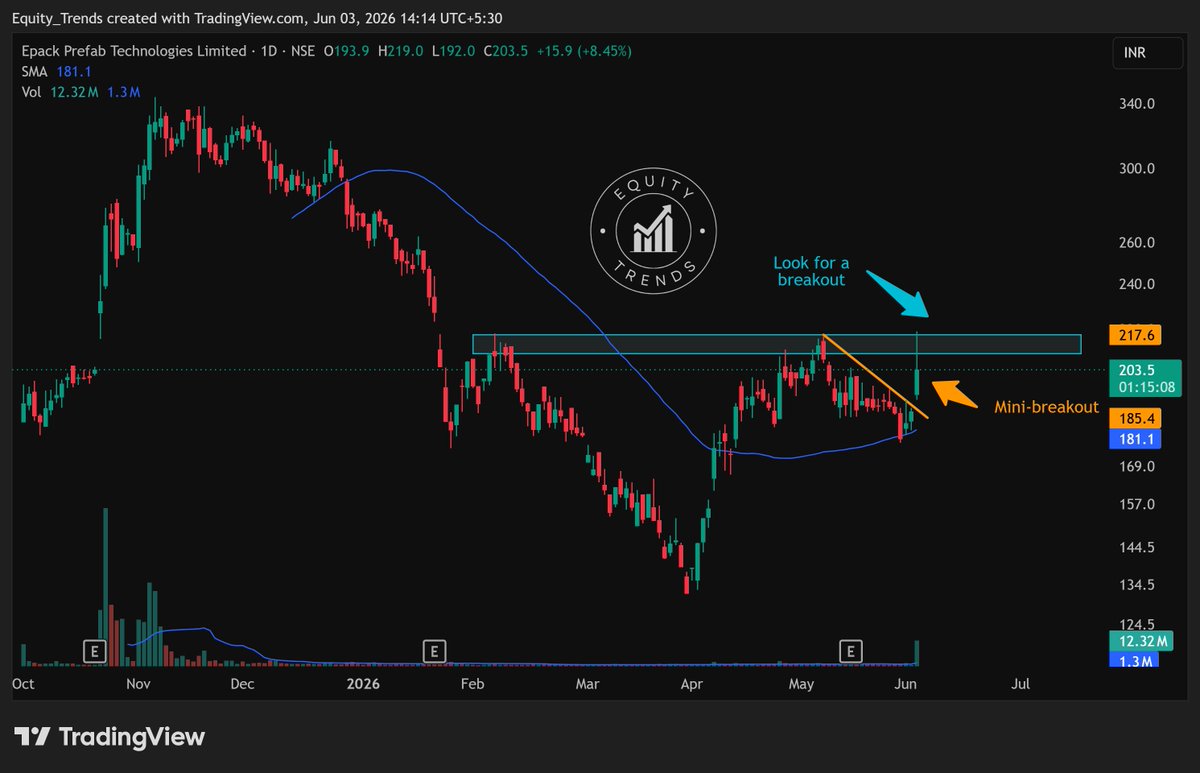Click the Feb label on the time axis
This screenshot has height=773, width=1200.
[x=472, y=685]
